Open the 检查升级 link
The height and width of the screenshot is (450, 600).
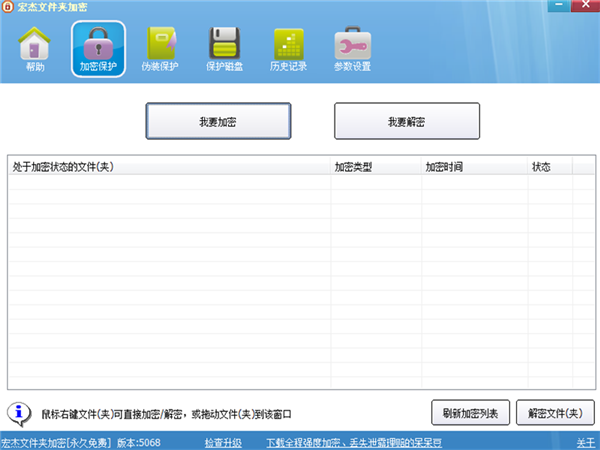[223, 442]
